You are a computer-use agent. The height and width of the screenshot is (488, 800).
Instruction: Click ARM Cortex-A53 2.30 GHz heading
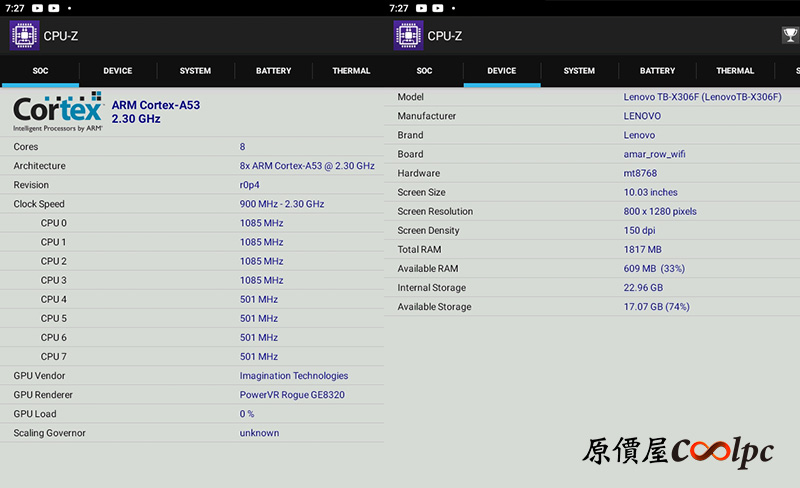click(156, 112)
